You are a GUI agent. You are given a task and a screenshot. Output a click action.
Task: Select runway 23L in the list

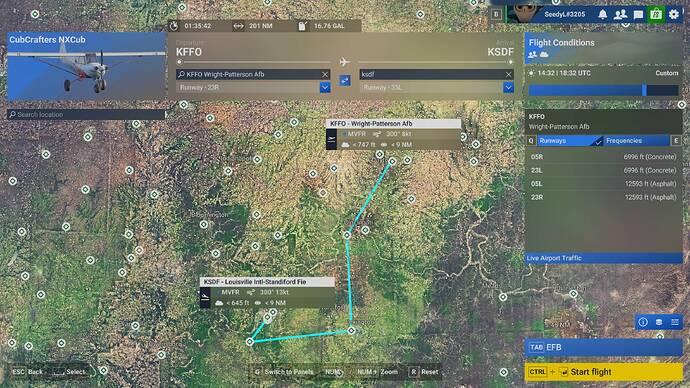pos(603,170)
